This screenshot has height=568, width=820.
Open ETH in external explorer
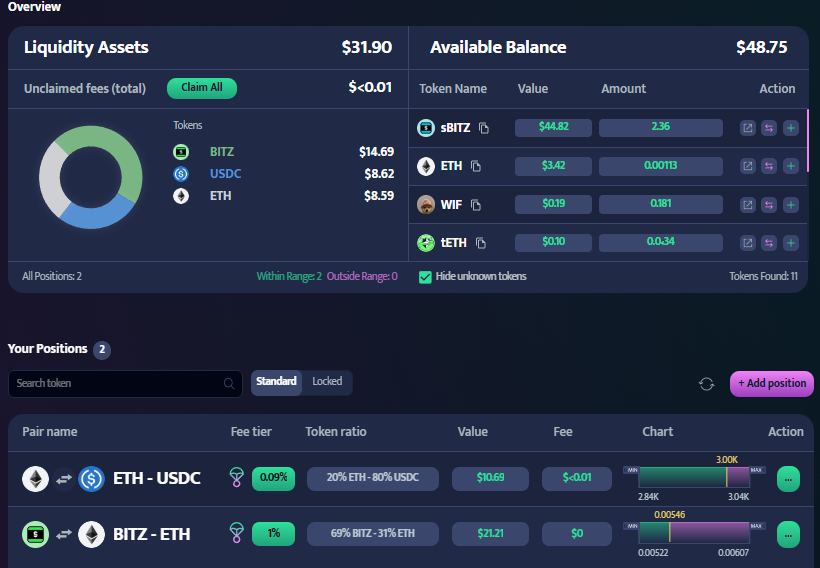coord(748,166)
